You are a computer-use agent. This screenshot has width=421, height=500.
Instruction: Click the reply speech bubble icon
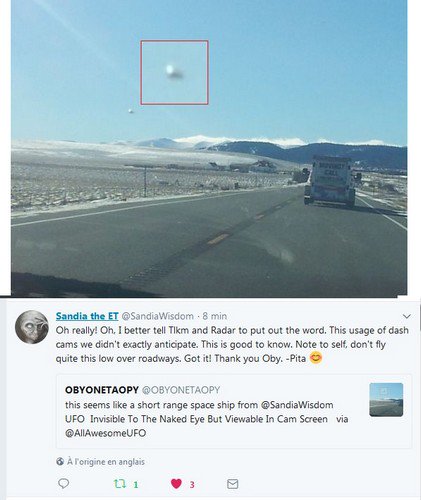64,484
